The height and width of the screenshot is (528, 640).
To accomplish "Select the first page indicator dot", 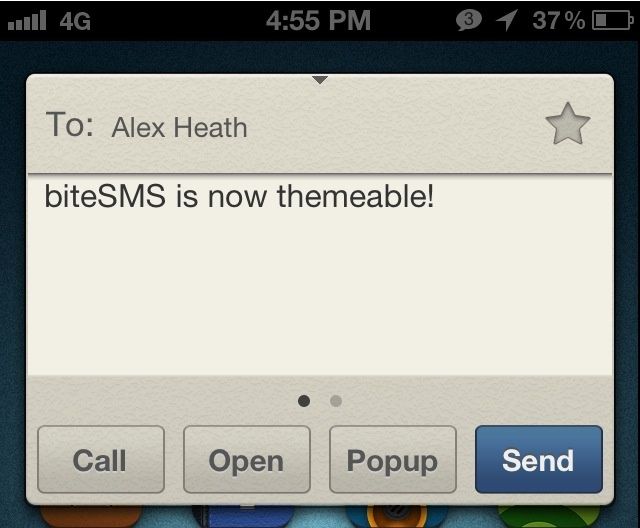I will pyautogui.click(x=304, y=401).
